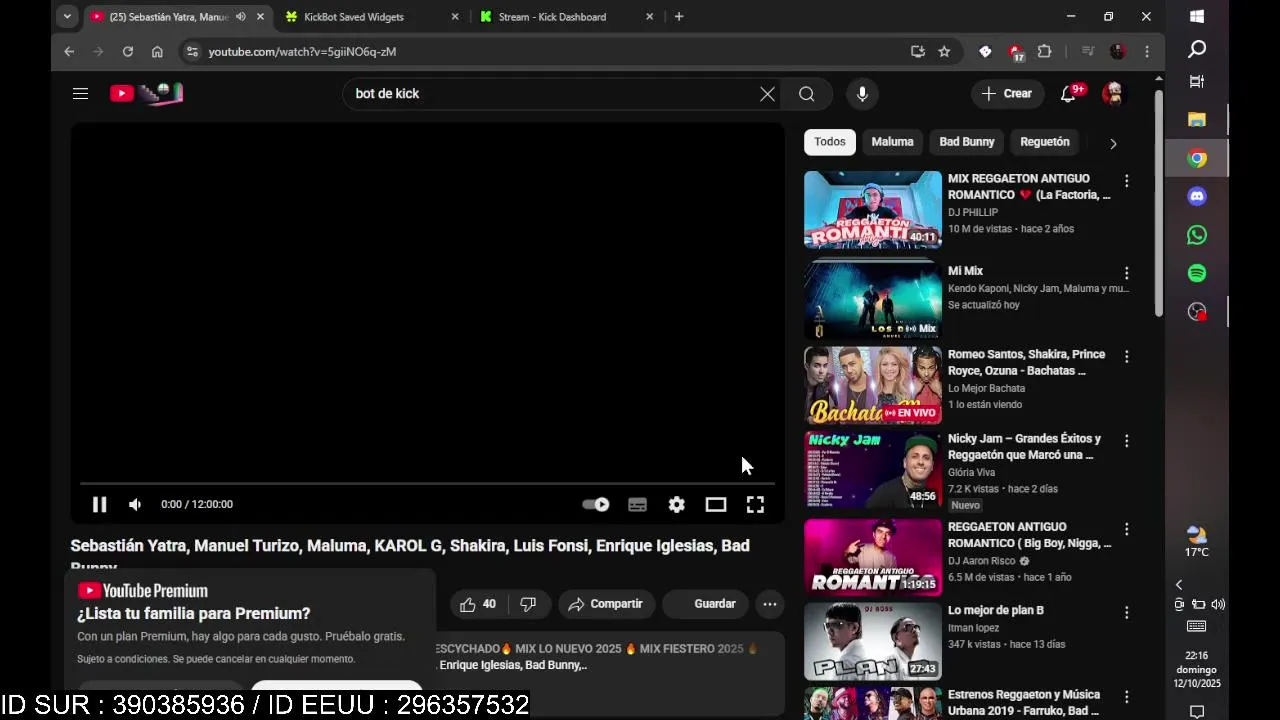Click the address bar URL

pyautogui.click(x=302, y=52)
